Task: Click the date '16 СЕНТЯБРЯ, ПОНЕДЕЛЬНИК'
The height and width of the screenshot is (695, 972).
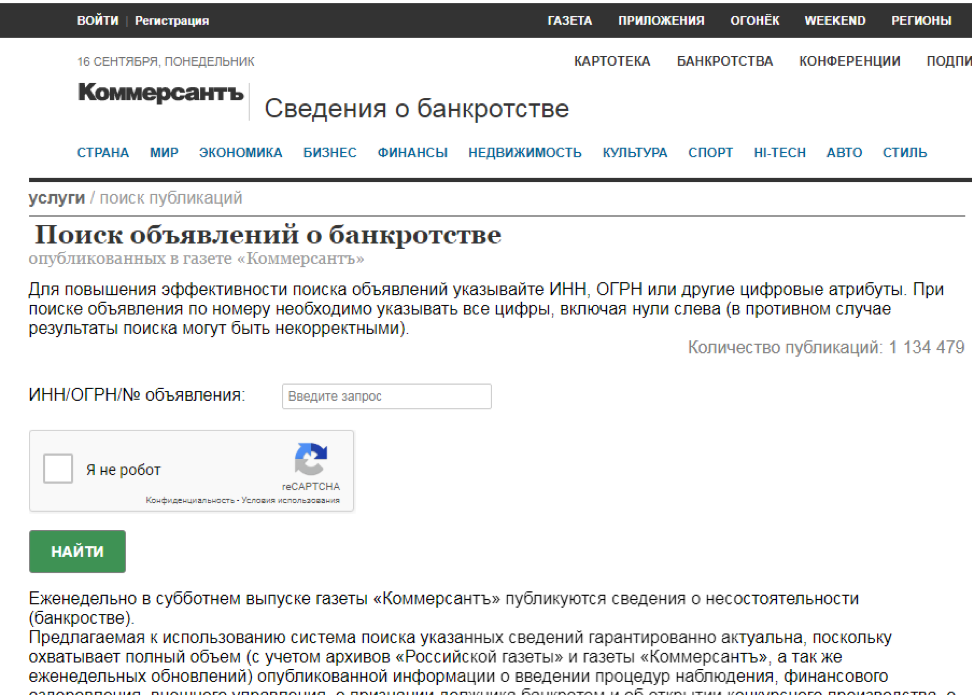Action: click(x=166, y=61)
